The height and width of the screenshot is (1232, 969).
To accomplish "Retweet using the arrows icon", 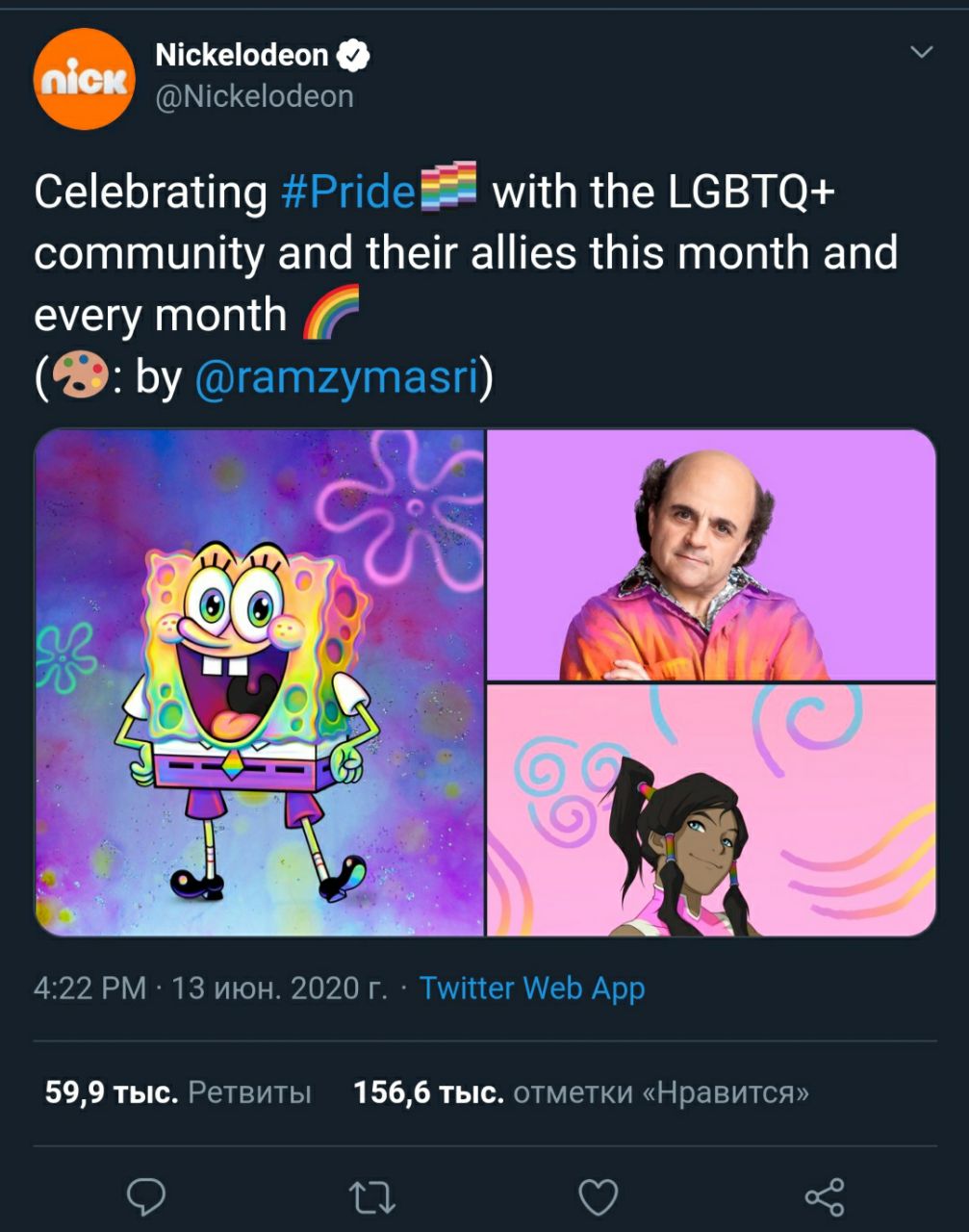I will tap(371, 1197).
